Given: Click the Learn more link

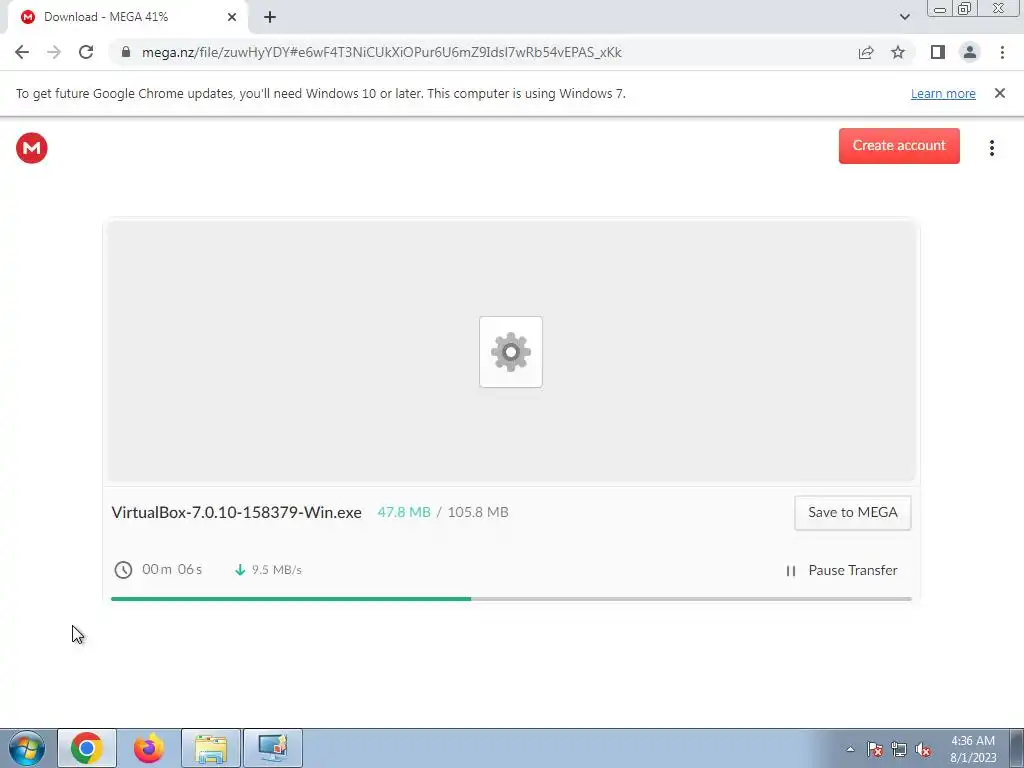Looking at the screenshot, I should click(x=943, y=93).
